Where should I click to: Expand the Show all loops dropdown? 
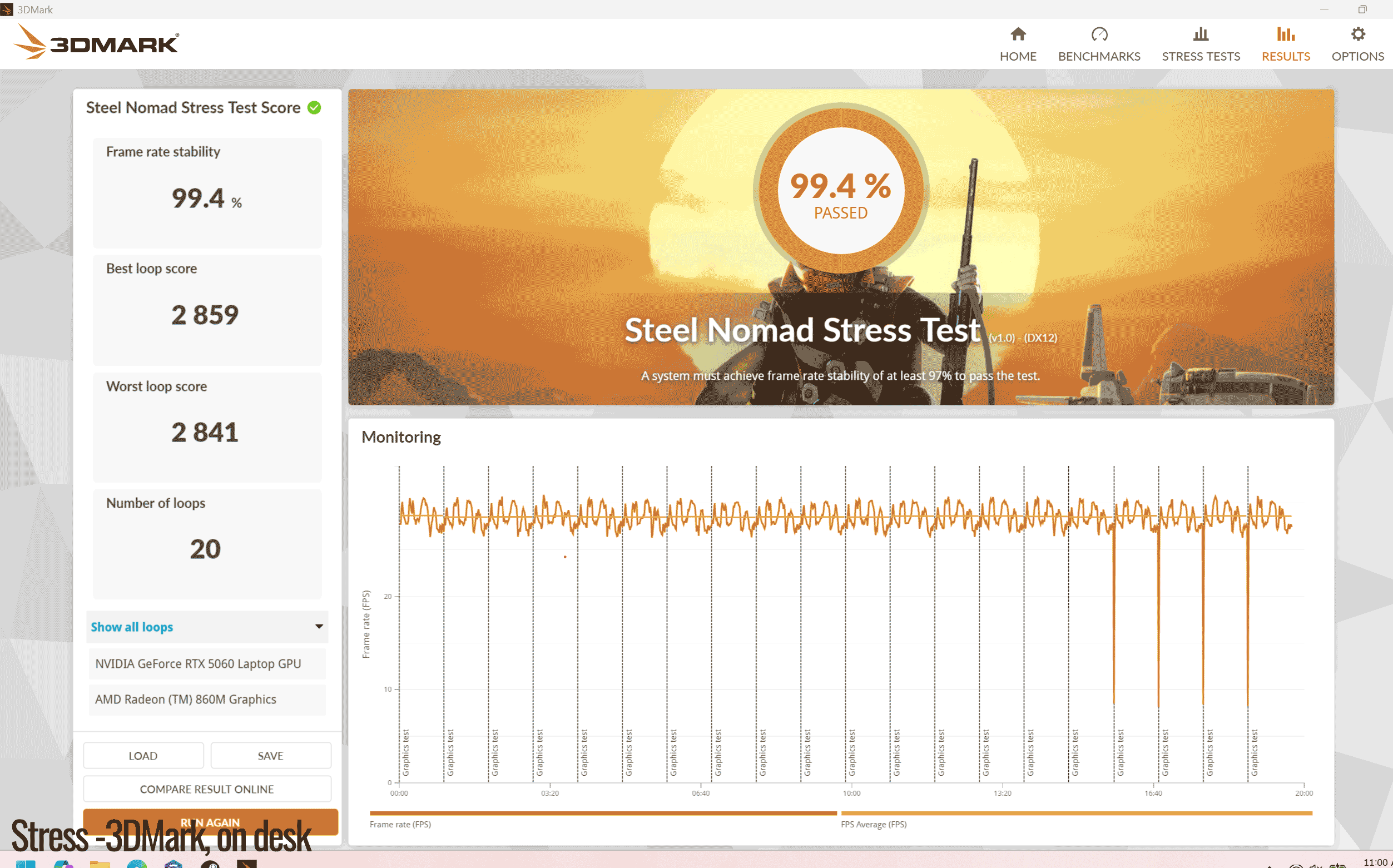pyautogui.click(x=207, y=626)
